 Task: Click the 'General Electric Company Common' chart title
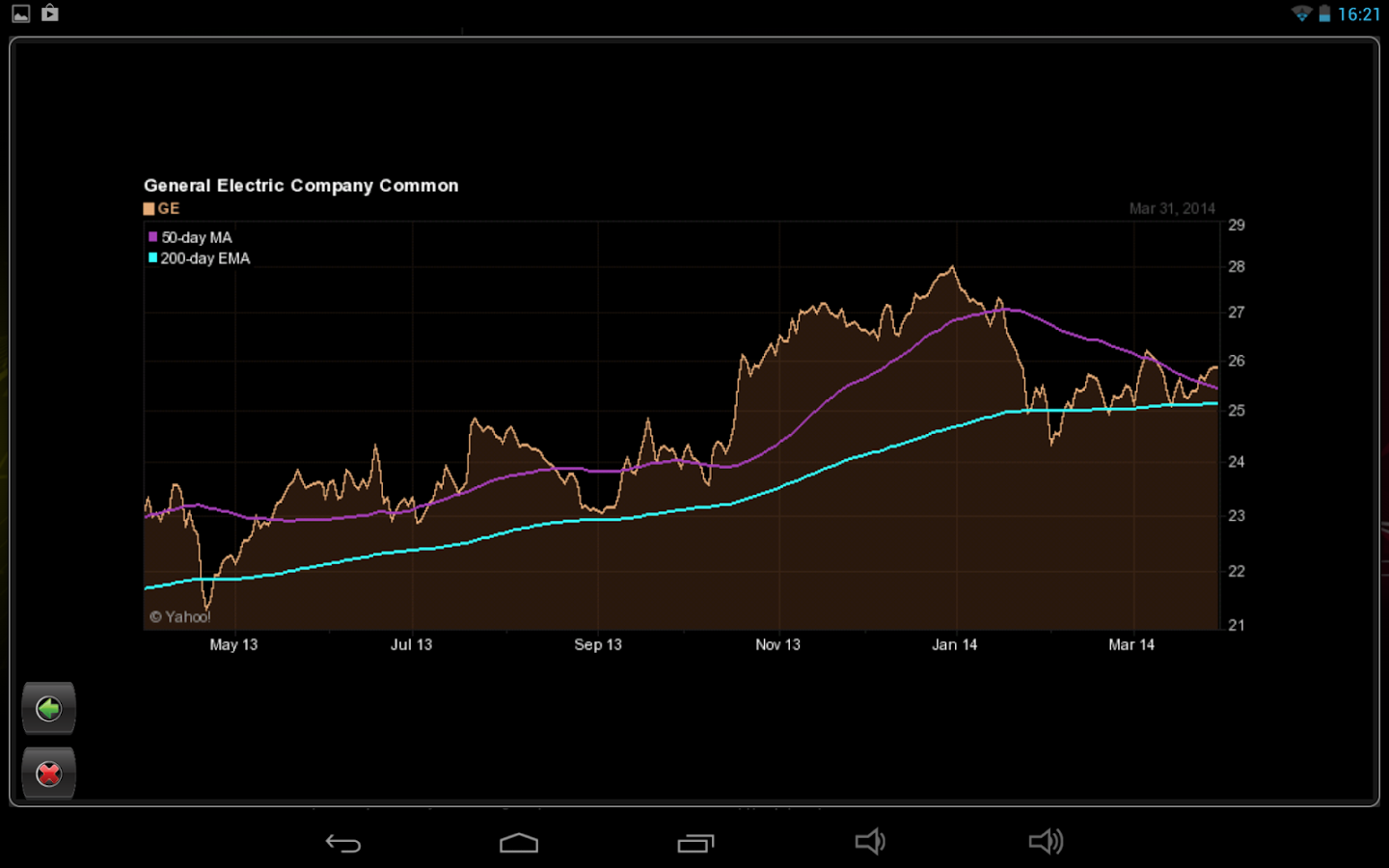click(x=301, y=185)
